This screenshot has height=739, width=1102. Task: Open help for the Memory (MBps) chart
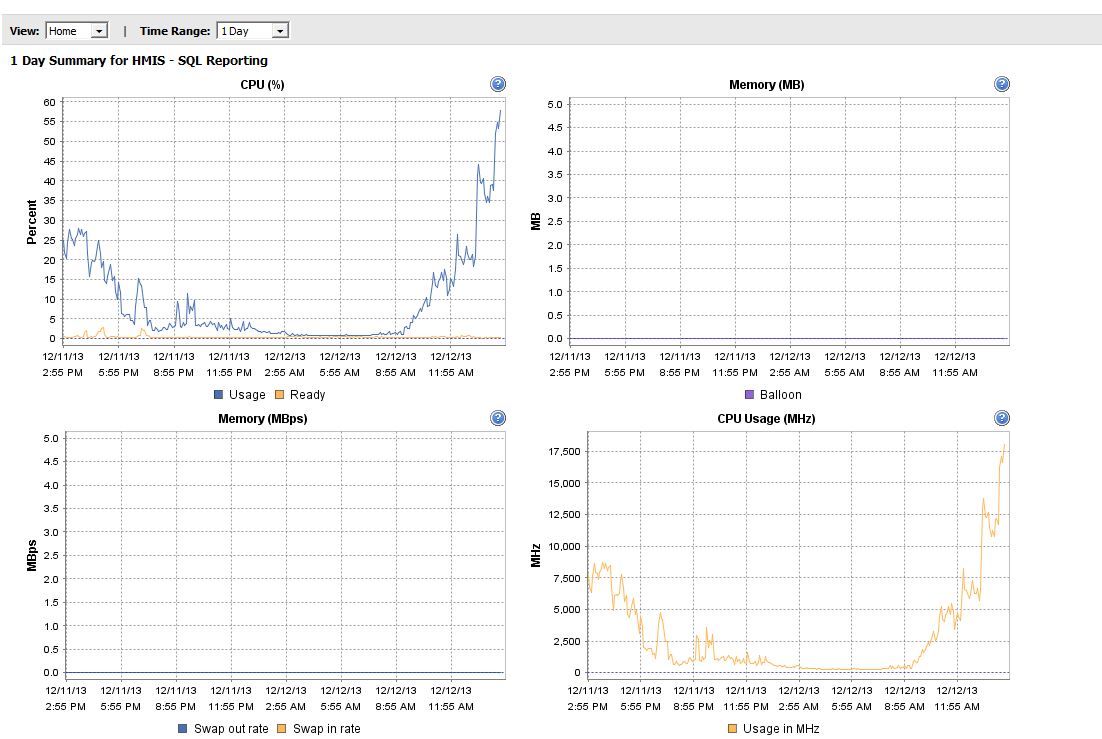coord(498,418)
